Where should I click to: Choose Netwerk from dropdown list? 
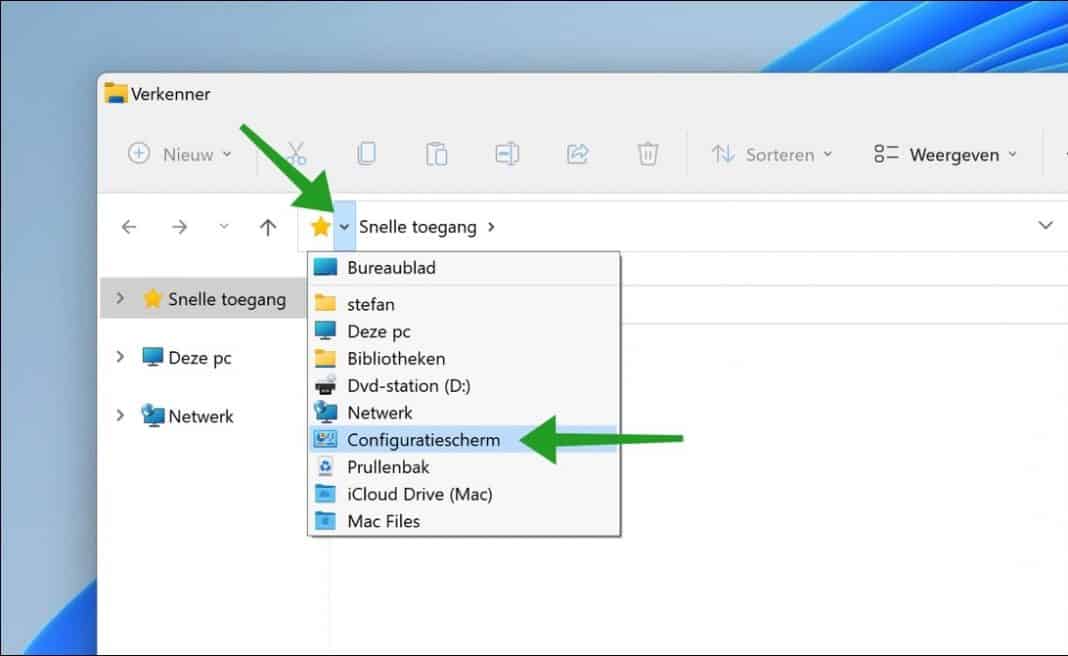464,413
